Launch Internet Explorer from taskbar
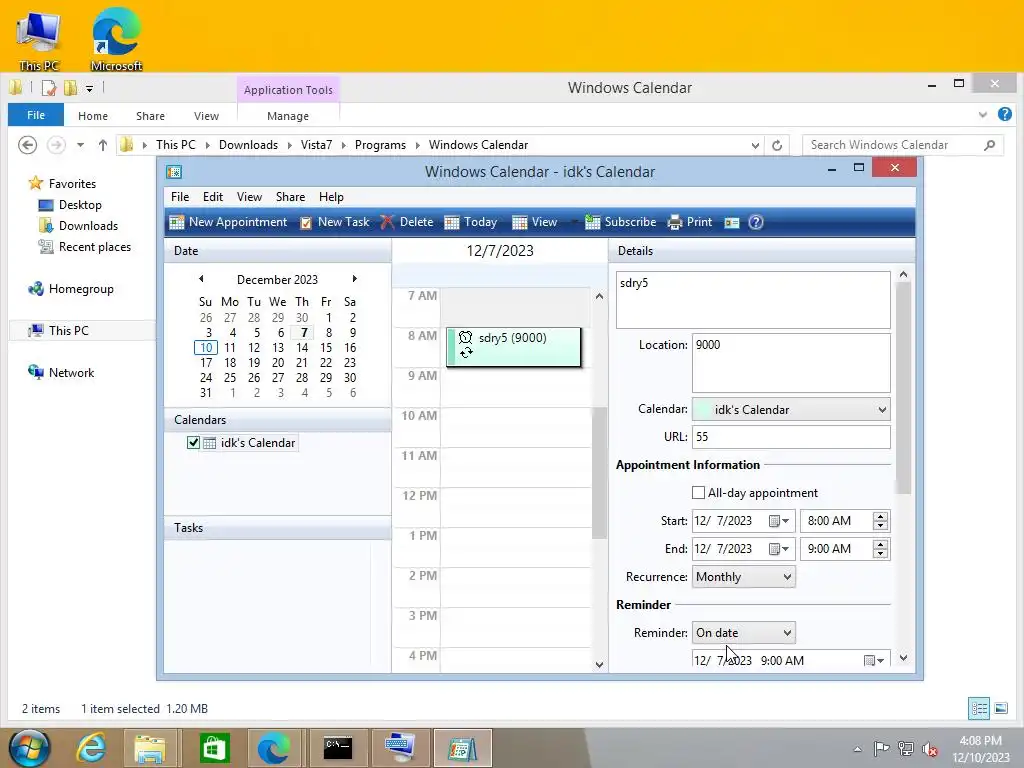The image size is (1024, 768). (x=91, y=748)
